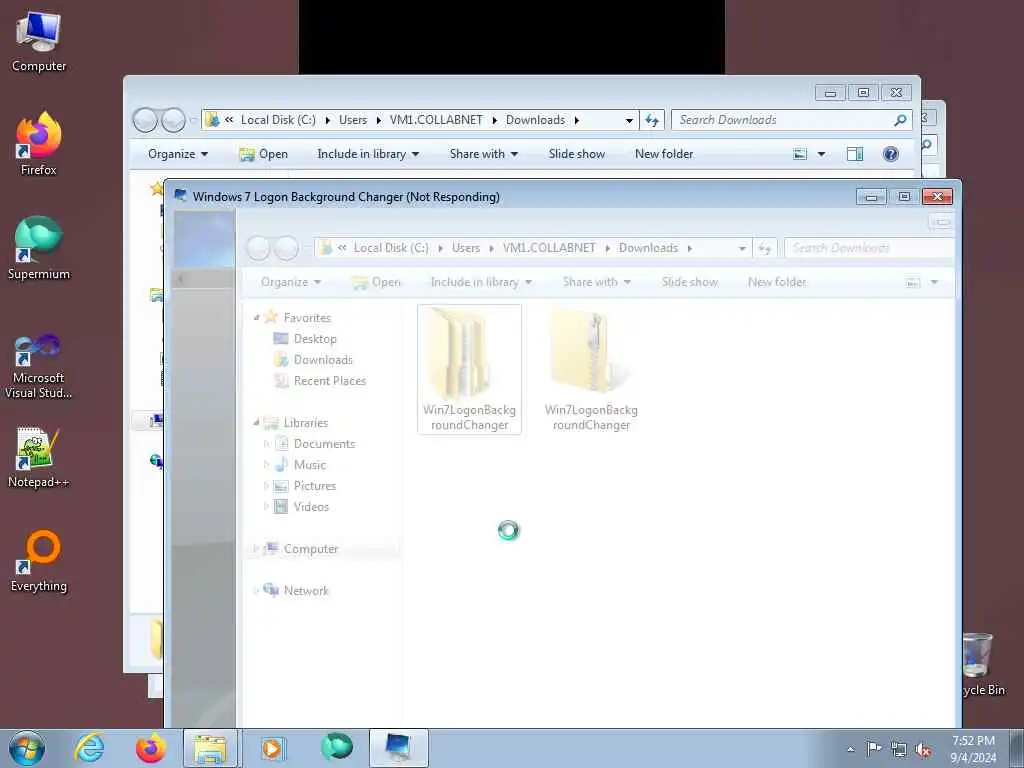
Task: Open Windows Media Player from the taskbar
Action: click(x=272, y=748)
